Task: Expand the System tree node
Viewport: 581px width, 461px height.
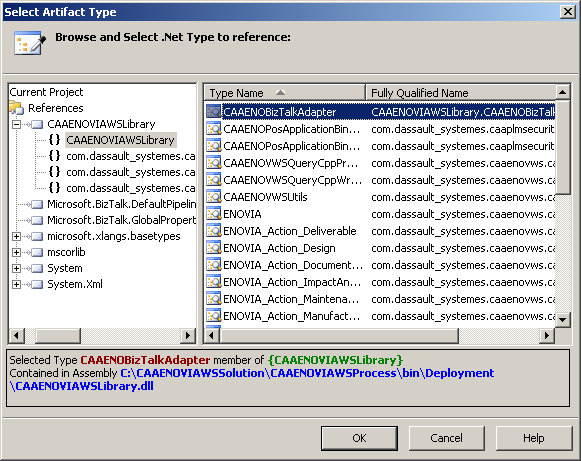Action: coord(16,268)
